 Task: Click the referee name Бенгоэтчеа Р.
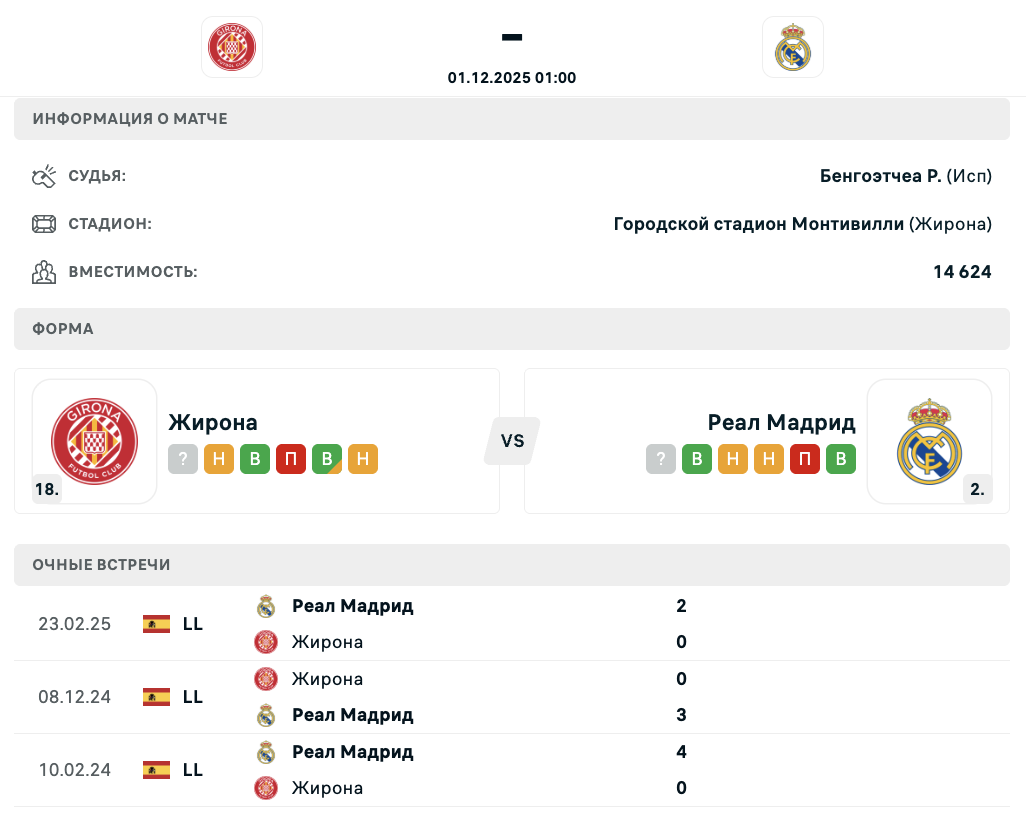[880, 176]
